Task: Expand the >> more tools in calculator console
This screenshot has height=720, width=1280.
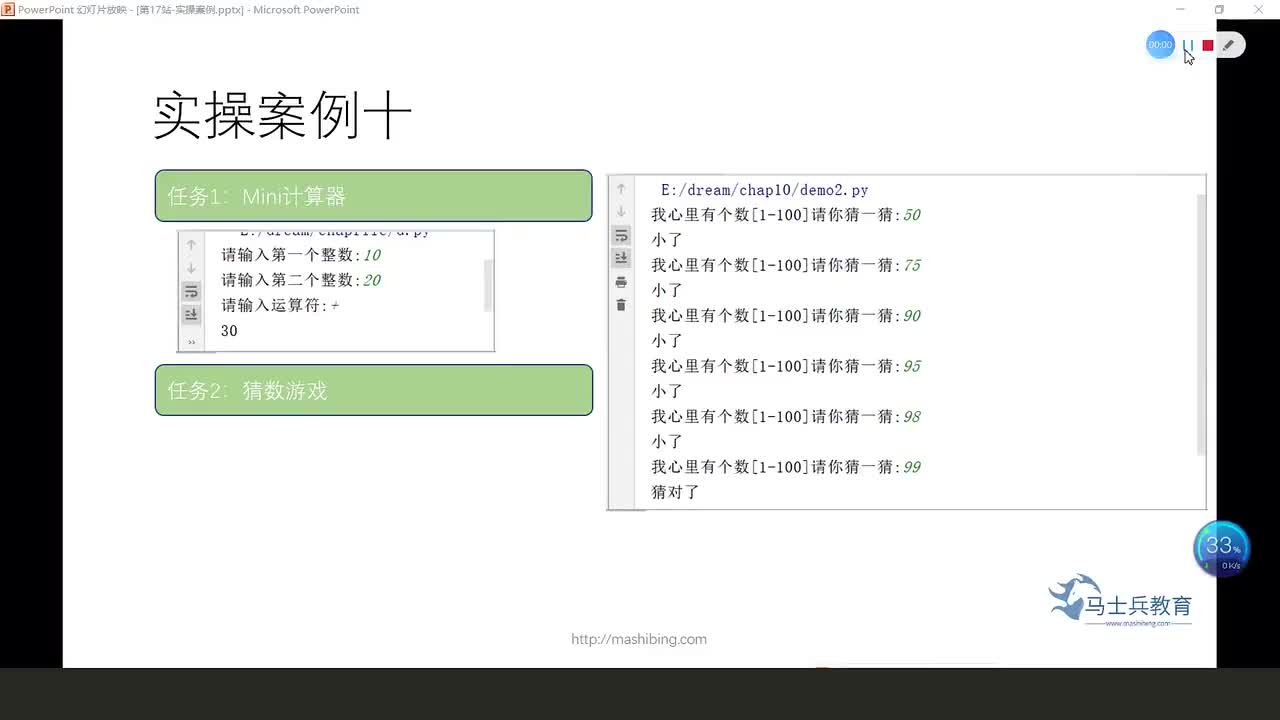Action: click(191, 342)
